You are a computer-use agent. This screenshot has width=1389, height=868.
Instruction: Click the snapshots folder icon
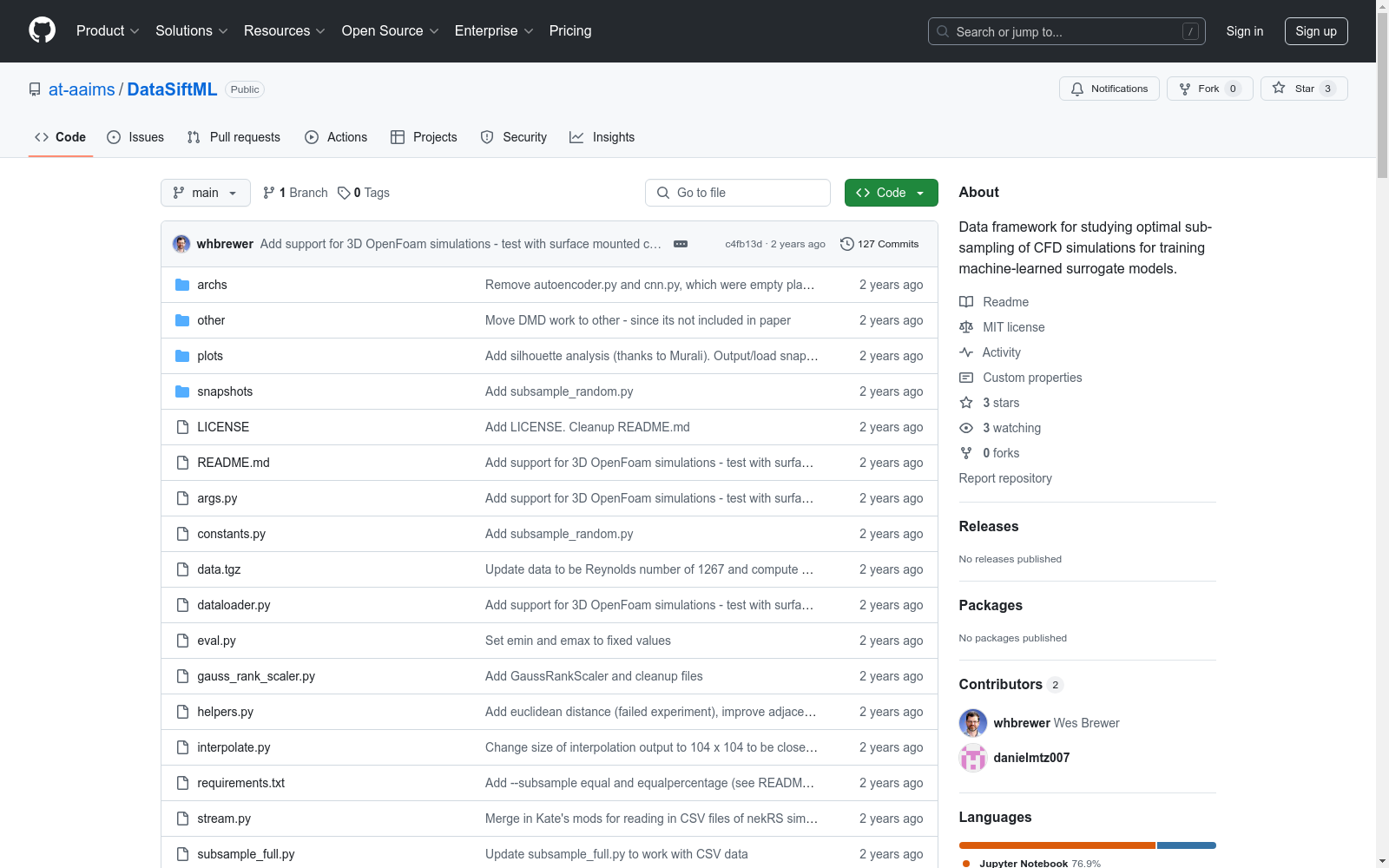[x=182, y=391]
